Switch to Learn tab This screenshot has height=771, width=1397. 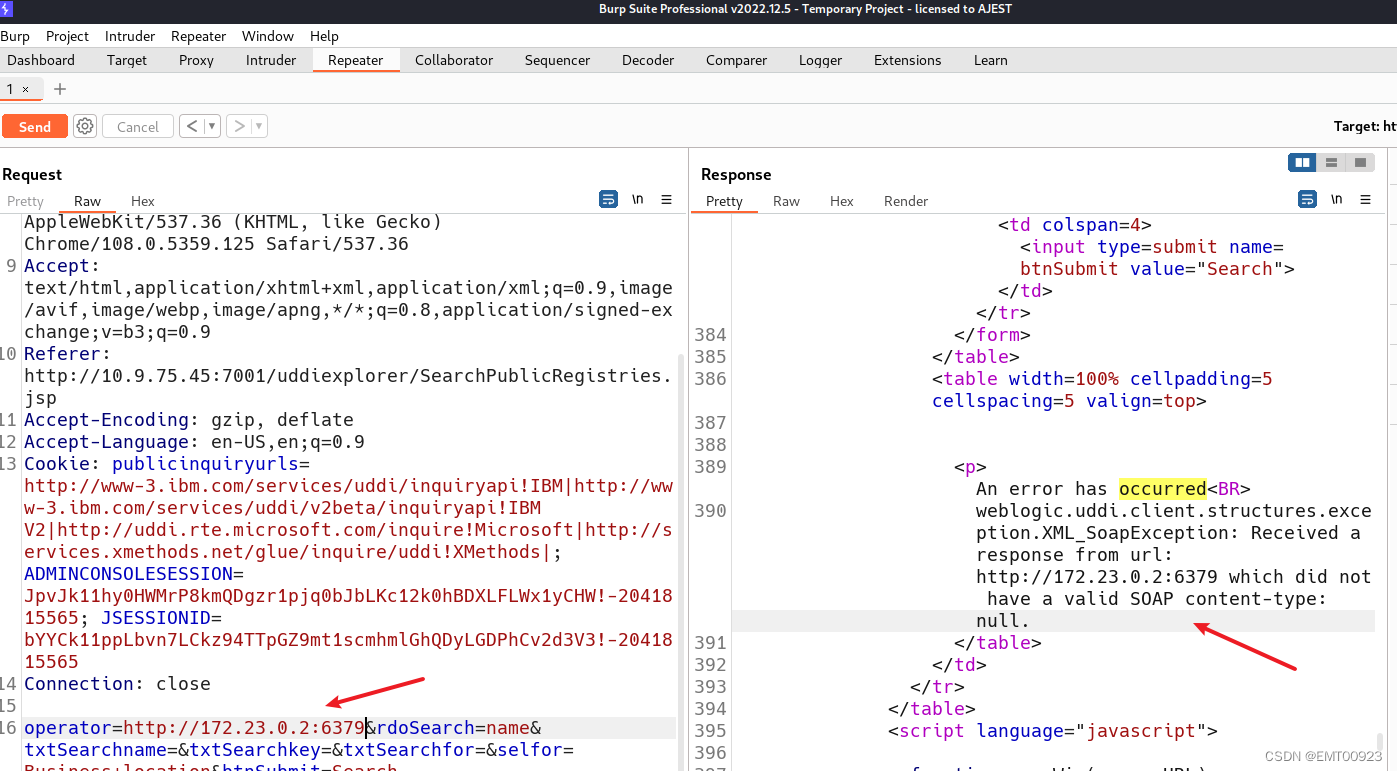tap(990, 60)
